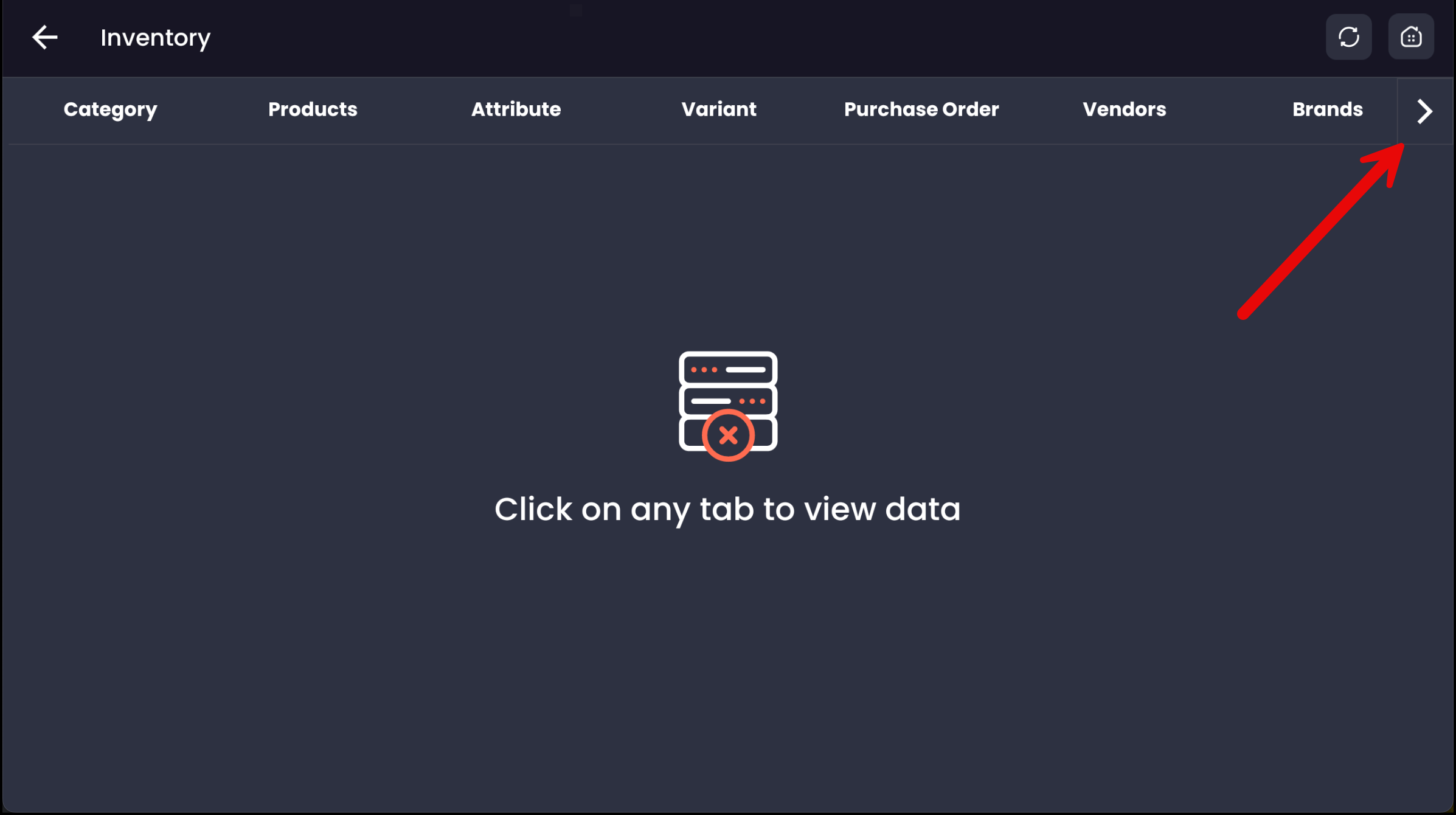Click top server row of illustration

[727, 369]
